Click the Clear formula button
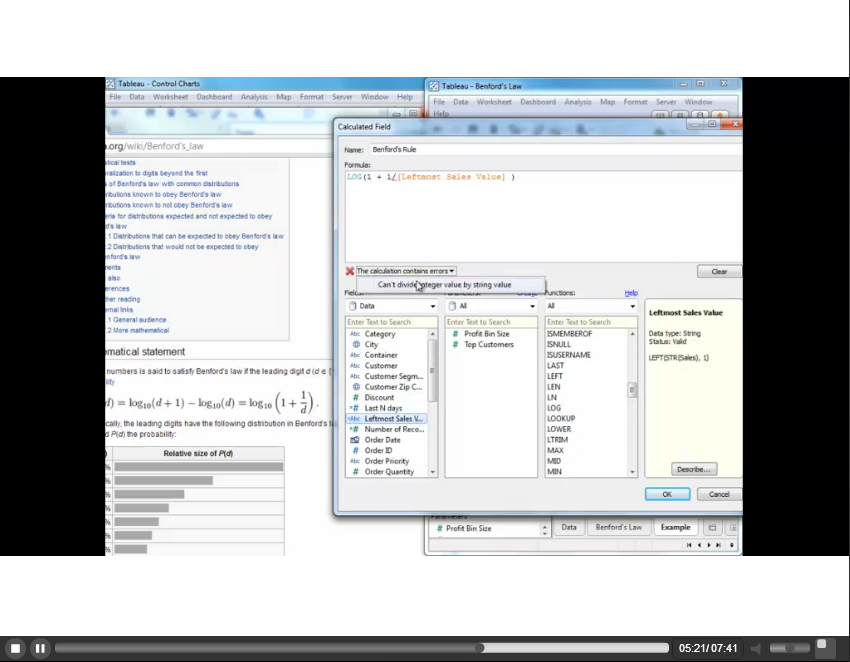Viewport: 850px width, 662px height. pos(719,271)
